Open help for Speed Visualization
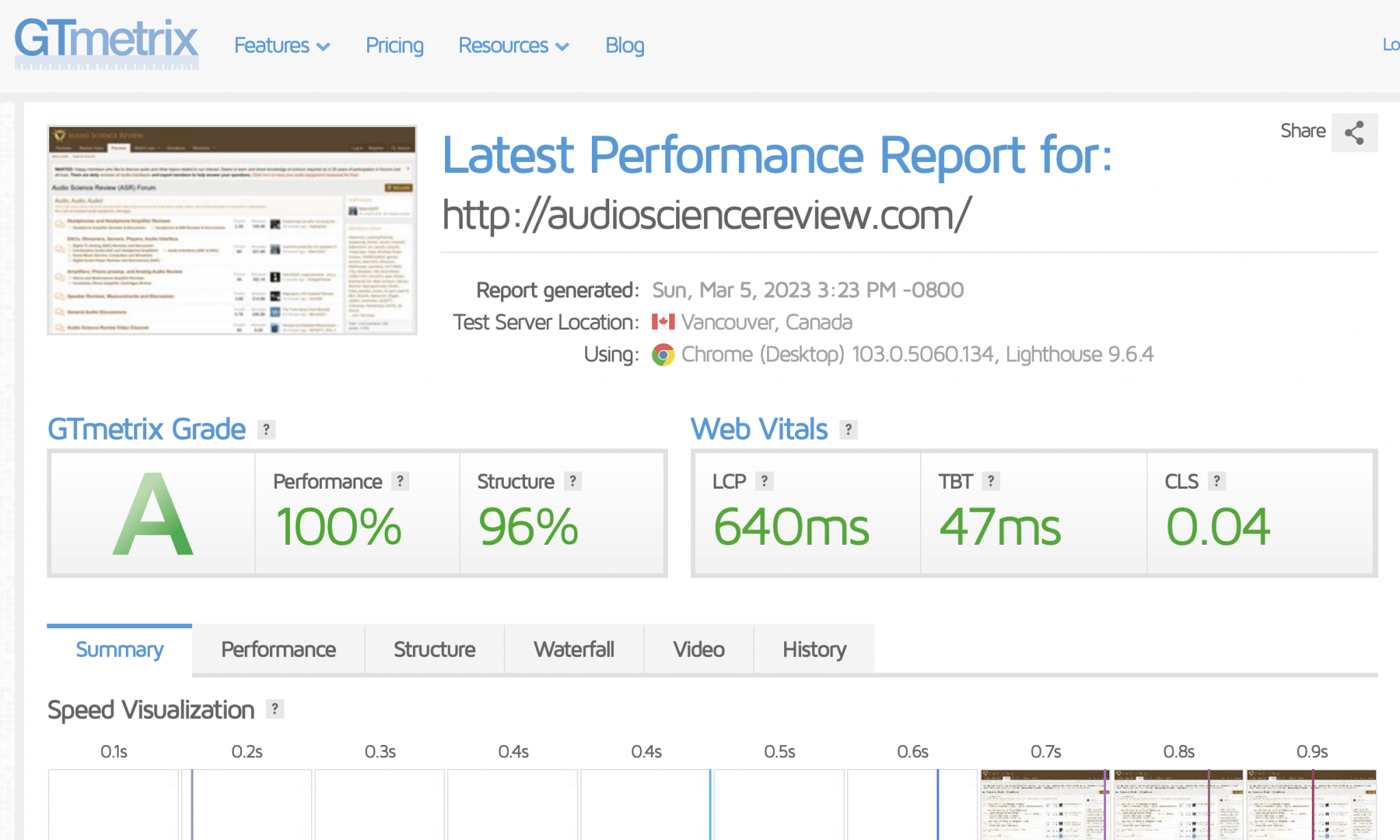The image size is (1400, 840). point(275,709)
